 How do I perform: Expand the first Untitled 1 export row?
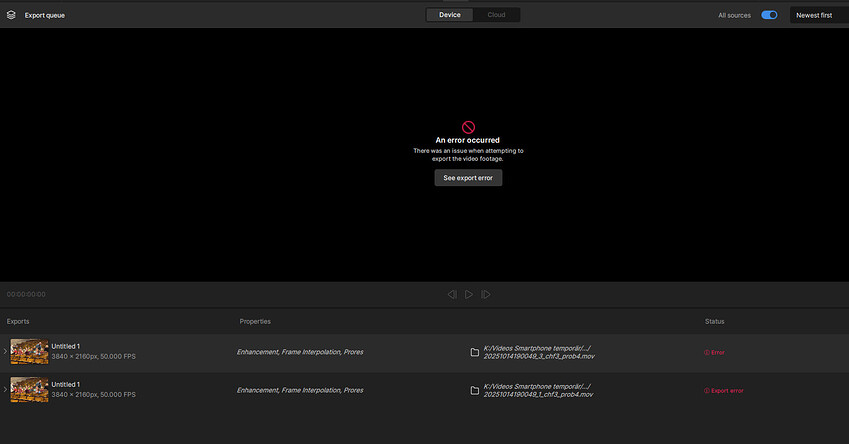5,352
